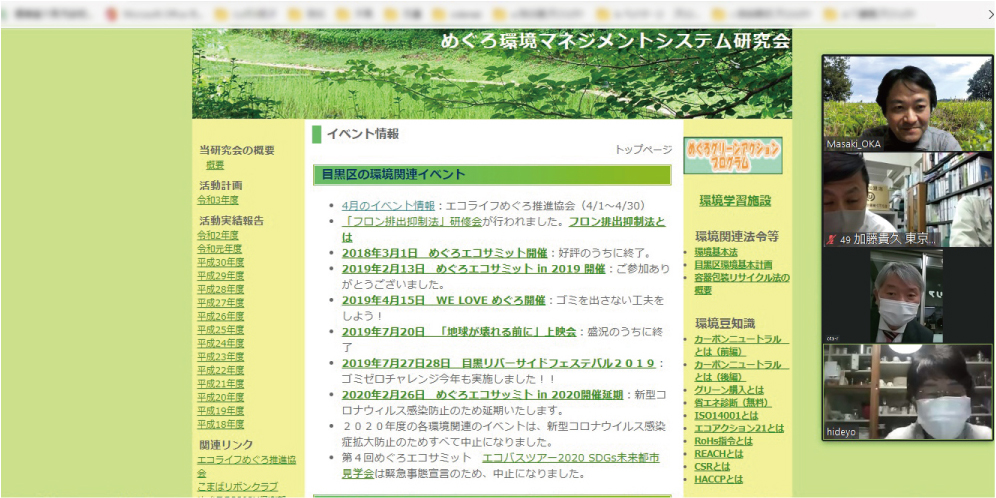Open 平成24年度 activity report
996x498 pixels.
click(220, 343)
